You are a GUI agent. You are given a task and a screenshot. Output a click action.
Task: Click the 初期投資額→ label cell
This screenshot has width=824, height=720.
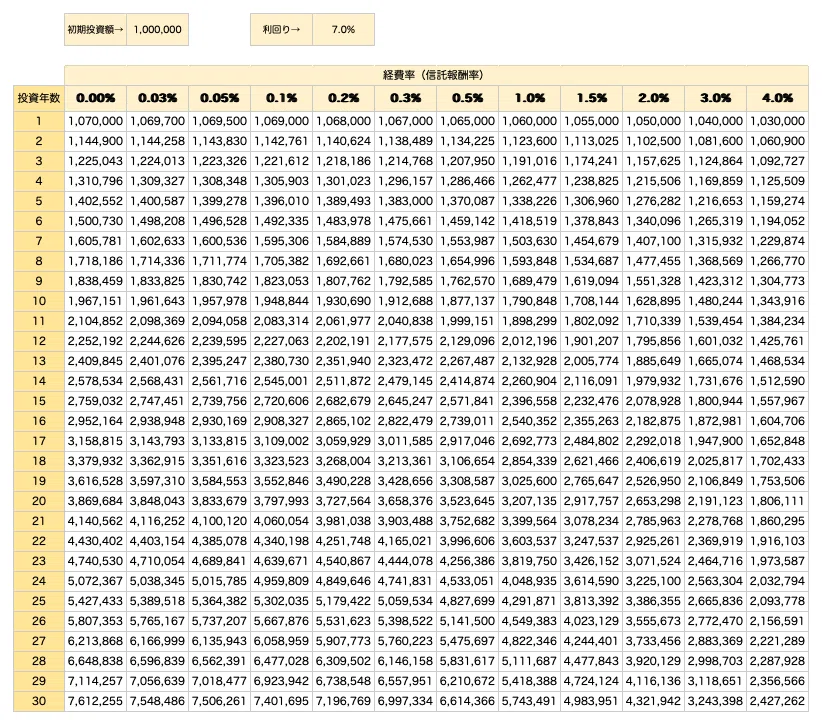click(x=95, y=29)
